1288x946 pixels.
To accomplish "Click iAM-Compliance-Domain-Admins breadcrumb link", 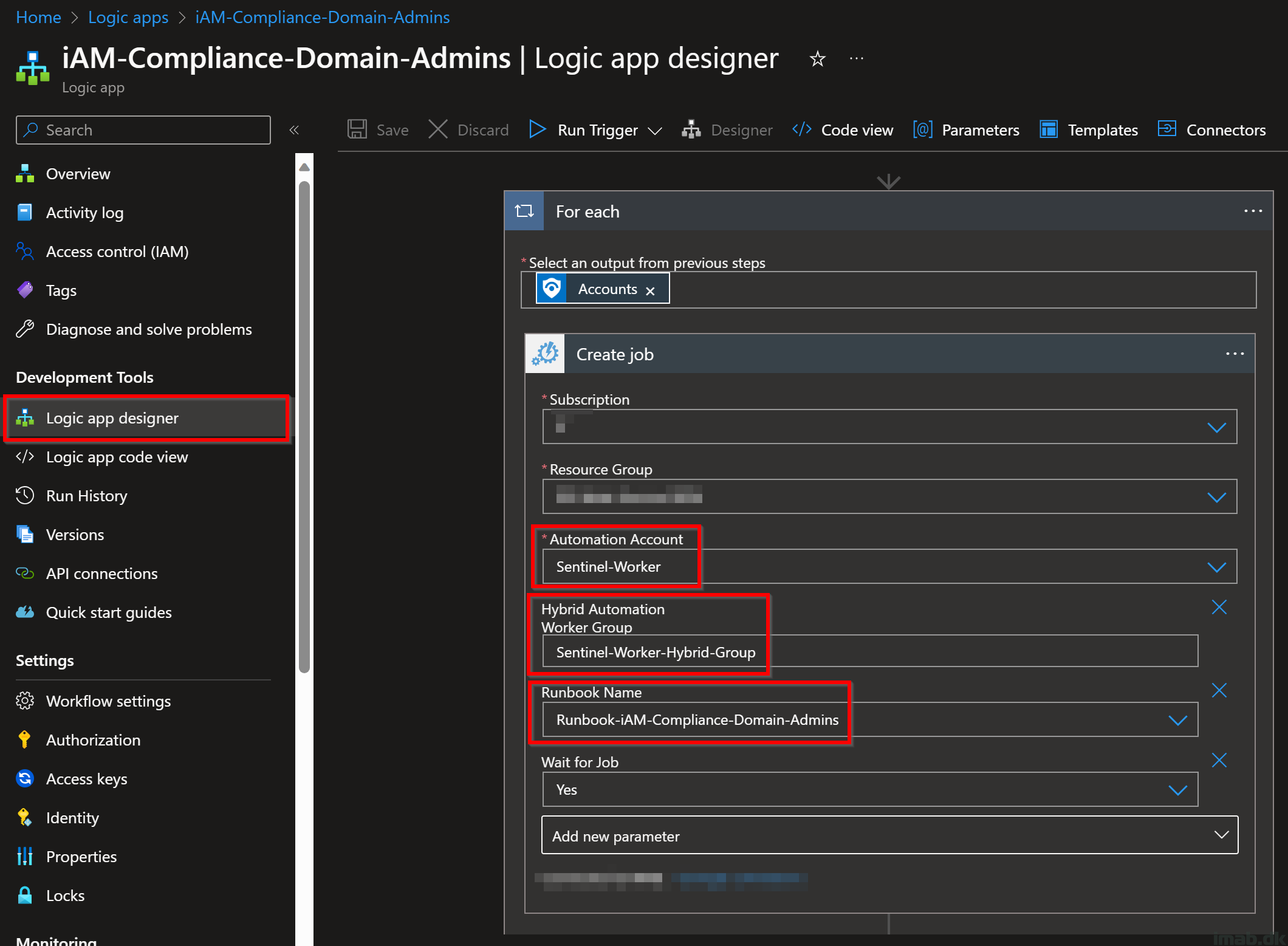I will (x=323, y=17).
